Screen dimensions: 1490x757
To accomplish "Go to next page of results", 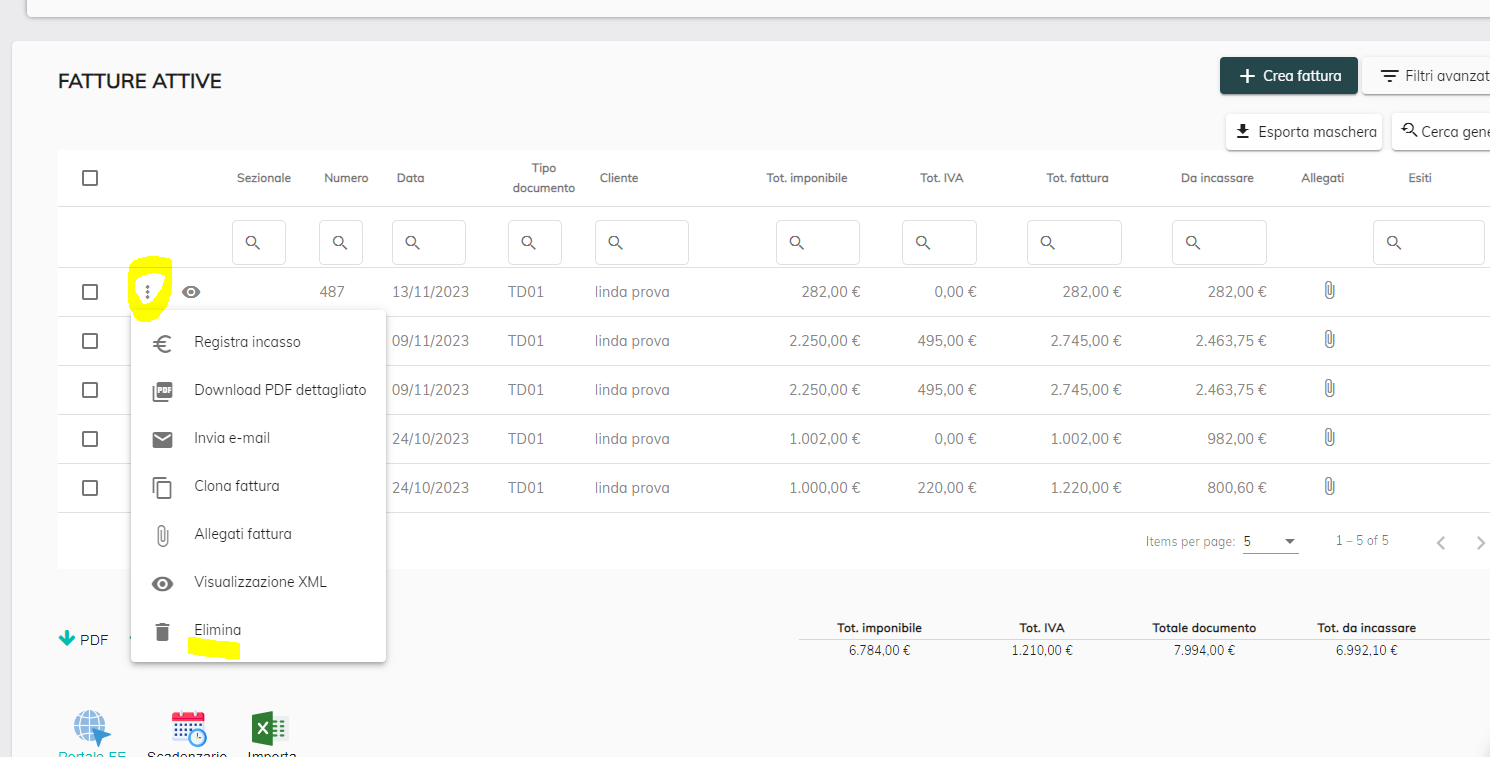I will tap(1480, 543).
